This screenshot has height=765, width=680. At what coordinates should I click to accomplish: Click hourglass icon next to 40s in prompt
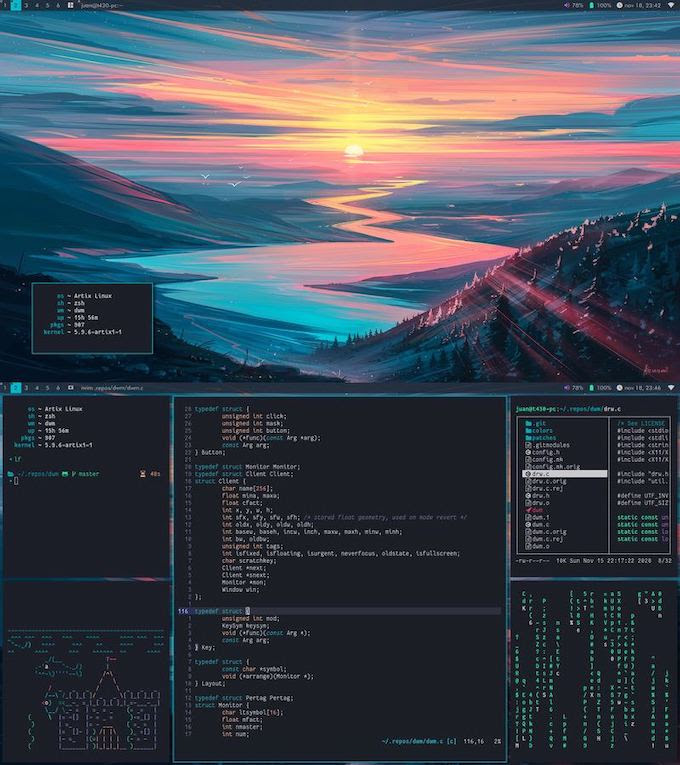[x=143, y=474]
